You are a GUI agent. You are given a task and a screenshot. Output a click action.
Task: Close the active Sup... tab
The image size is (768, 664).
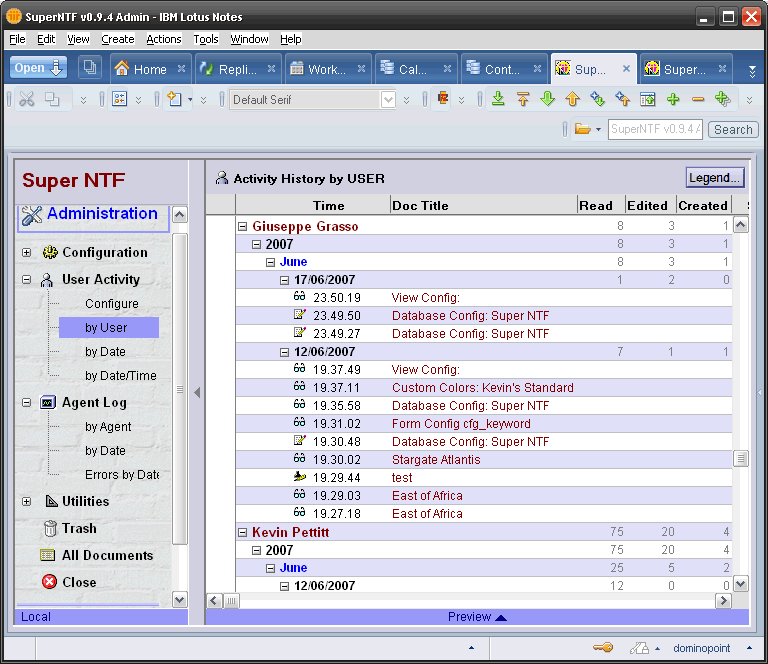pyautogui.click(x=626, y=69)
